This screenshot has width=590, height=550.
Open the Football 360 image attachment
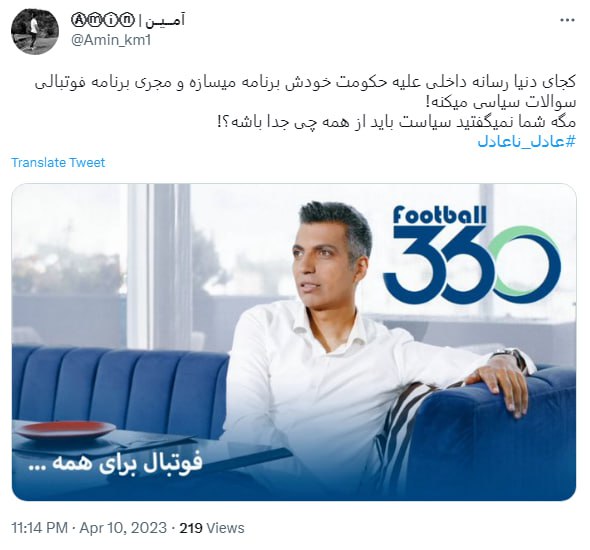[294, 342]
